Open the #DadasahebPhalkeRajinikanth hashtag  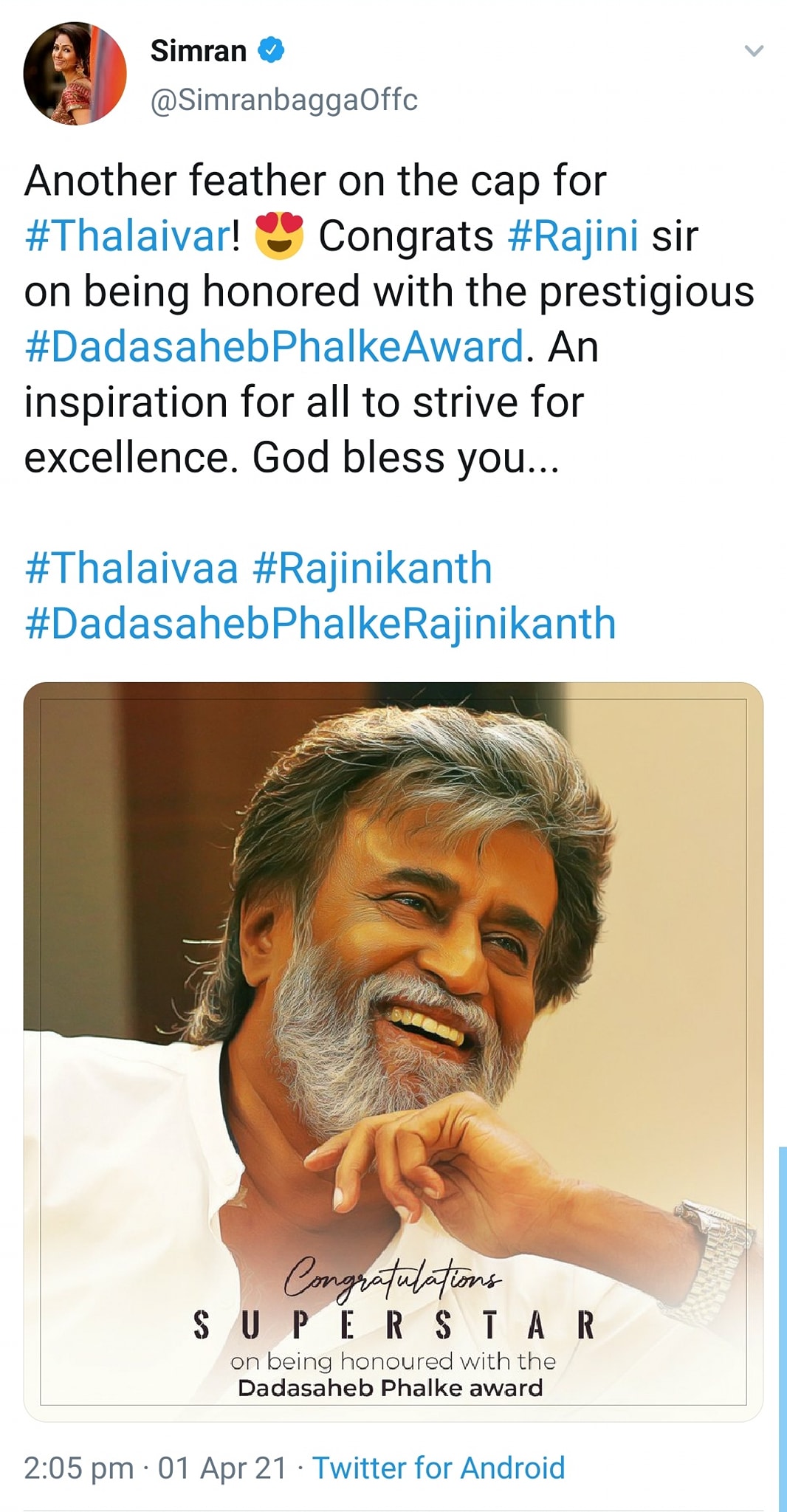point(320,623)
